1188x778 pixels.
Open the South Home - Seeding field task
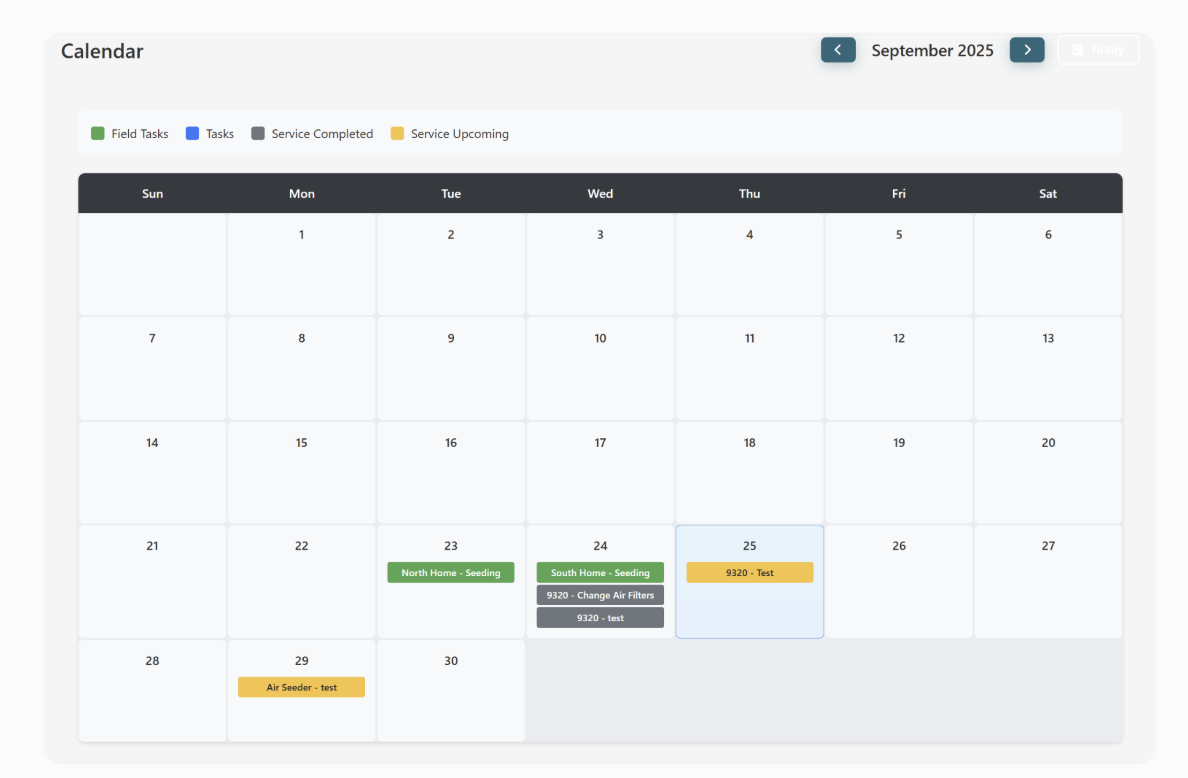(x=600, y=572)
